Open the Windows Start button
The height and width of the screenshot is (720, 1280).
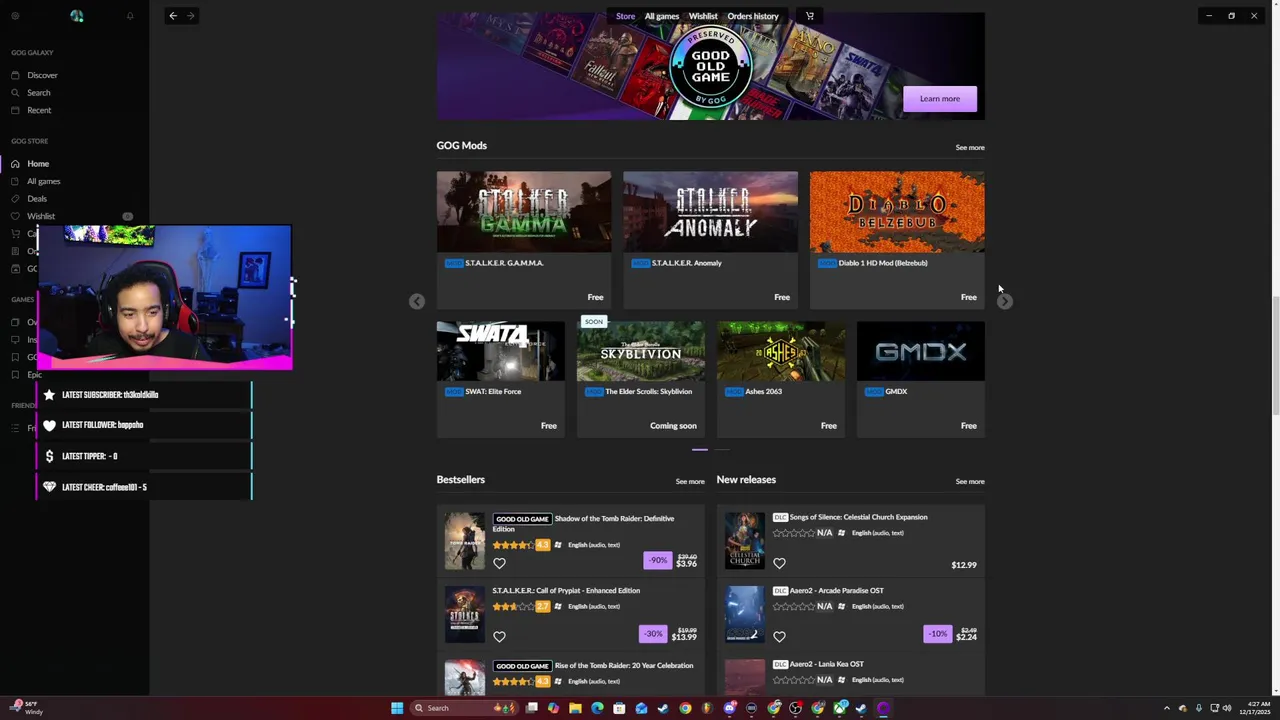(397, 708)
